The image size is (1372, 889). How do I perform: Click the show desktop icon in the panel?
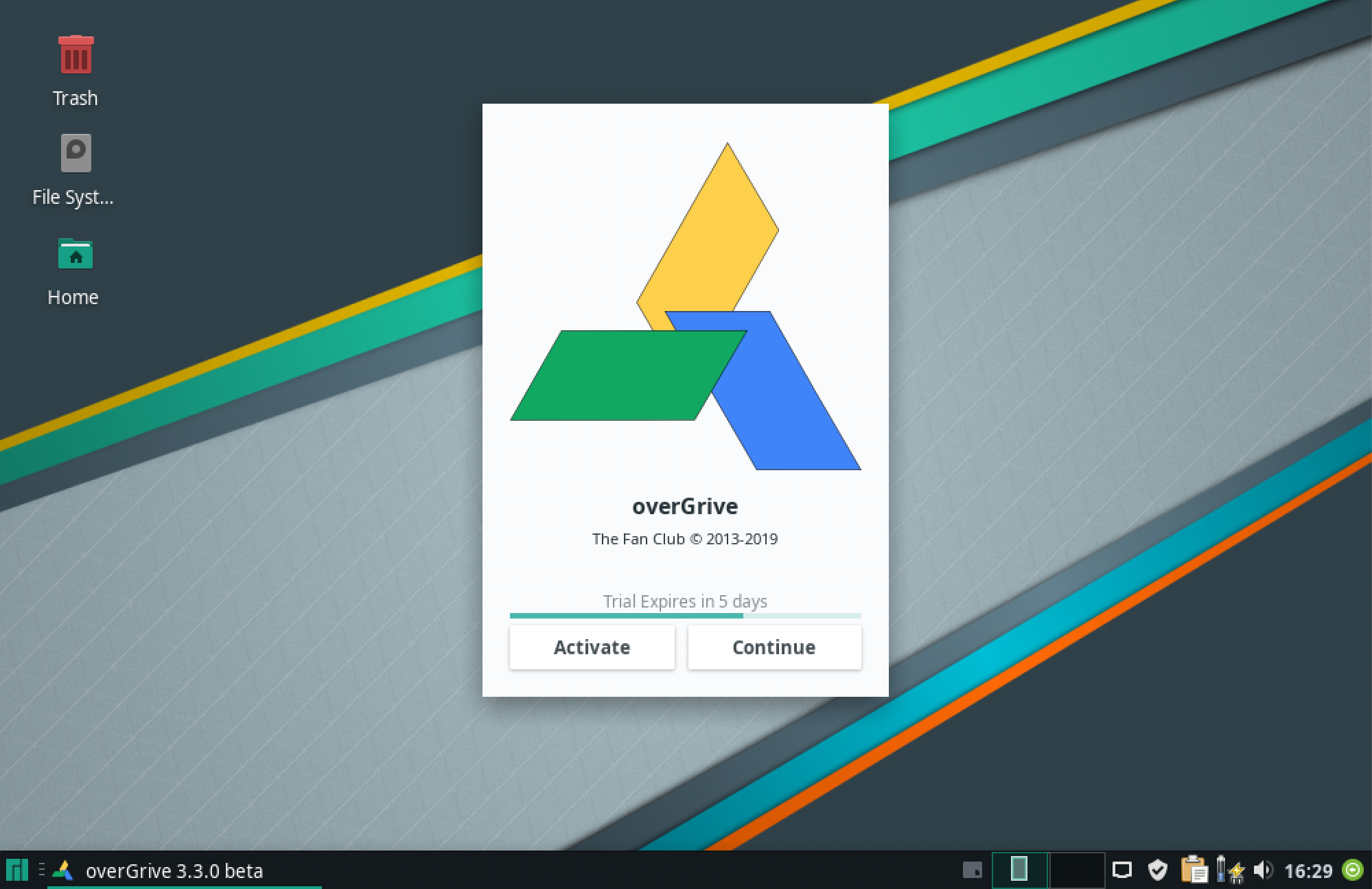pos(972,870)
